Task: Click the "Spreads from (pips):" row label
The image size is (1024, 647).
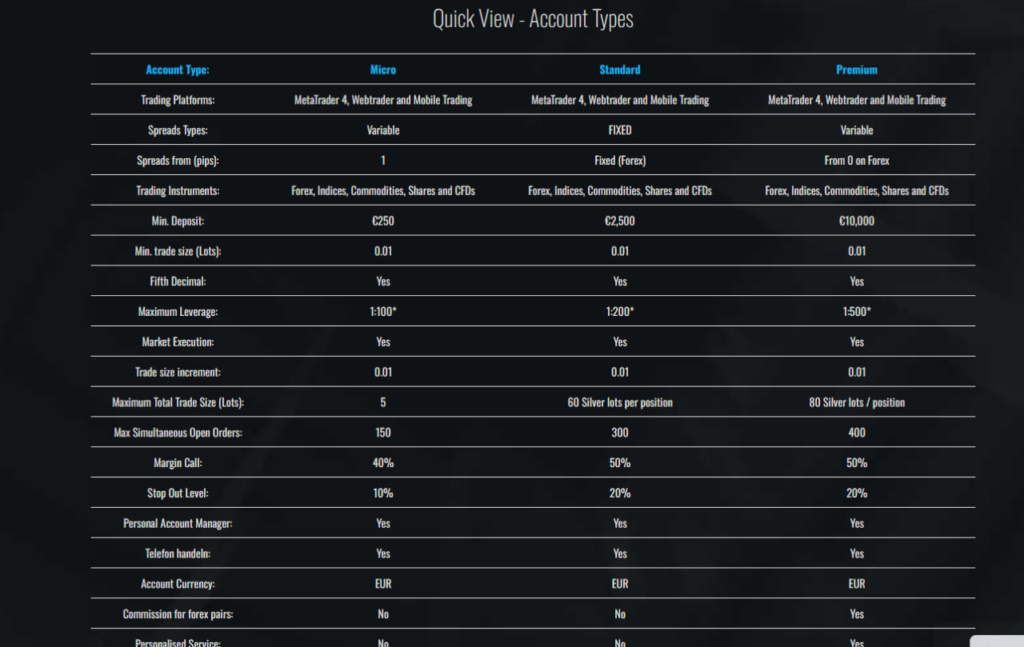Action: click(178, 161)
